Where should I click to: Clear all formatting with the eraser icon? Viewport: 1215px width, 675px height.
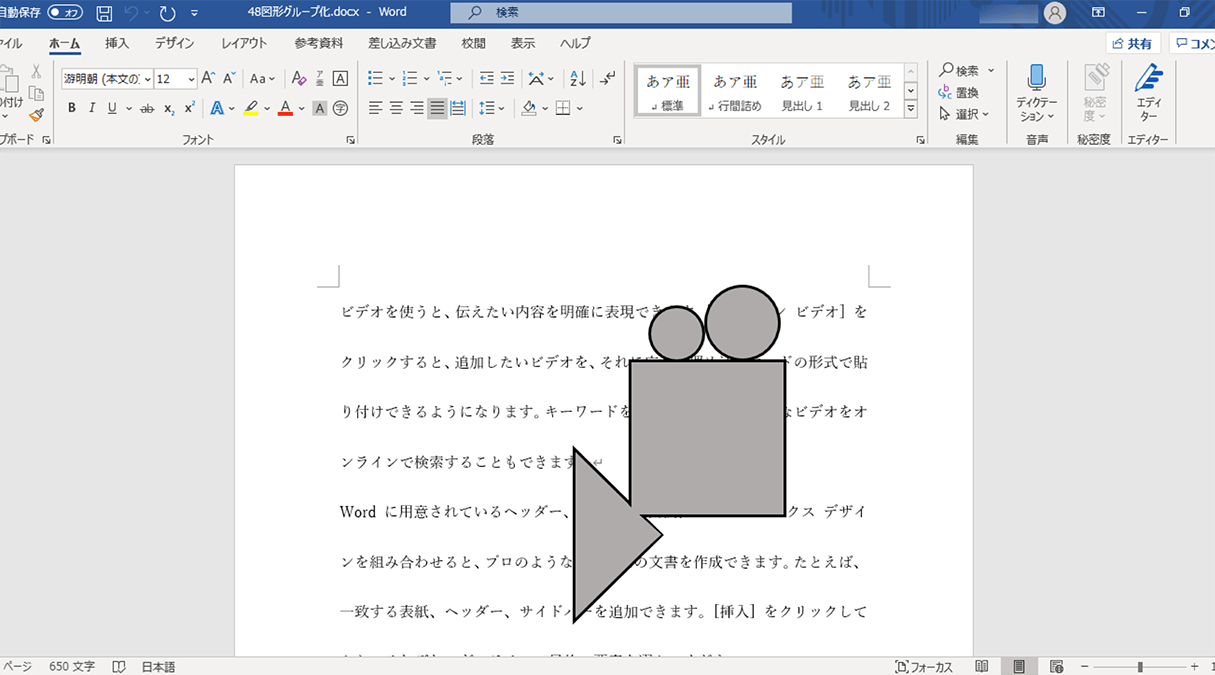click(x=298, y=78)
